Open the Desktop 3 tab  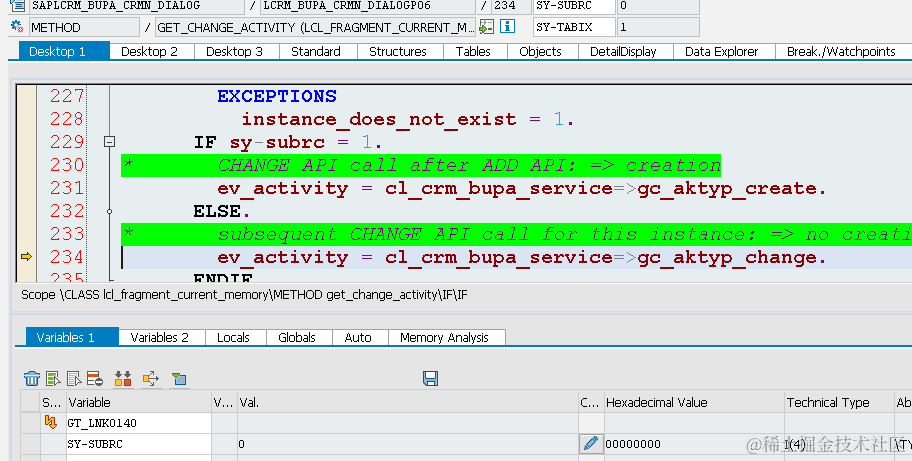coord(234,51)
